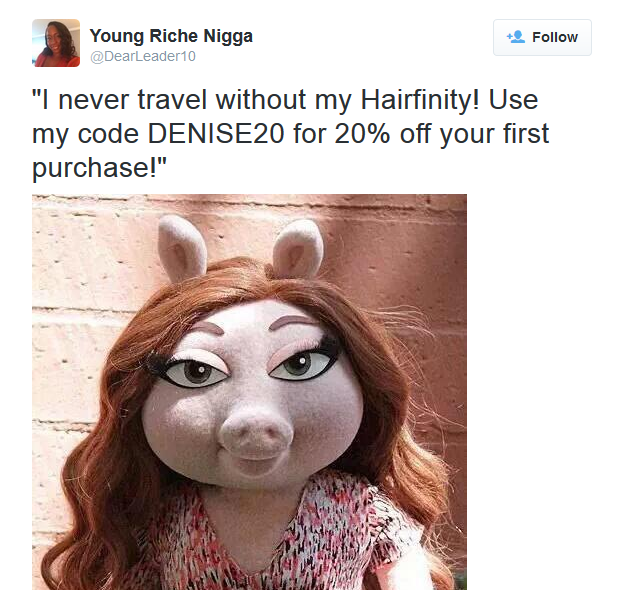Open the attached pig puppet photo
This screenshot has height=590, width=621.
point(249,392)
